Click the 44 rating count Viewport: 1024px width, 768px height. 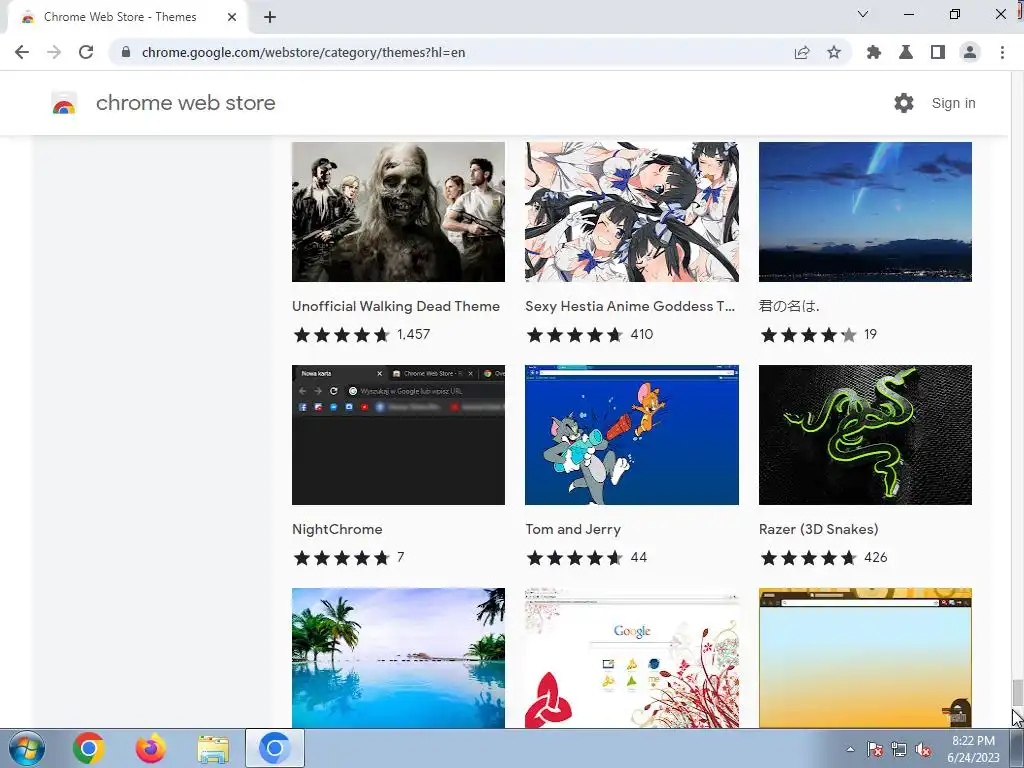(x=638, y=557)
